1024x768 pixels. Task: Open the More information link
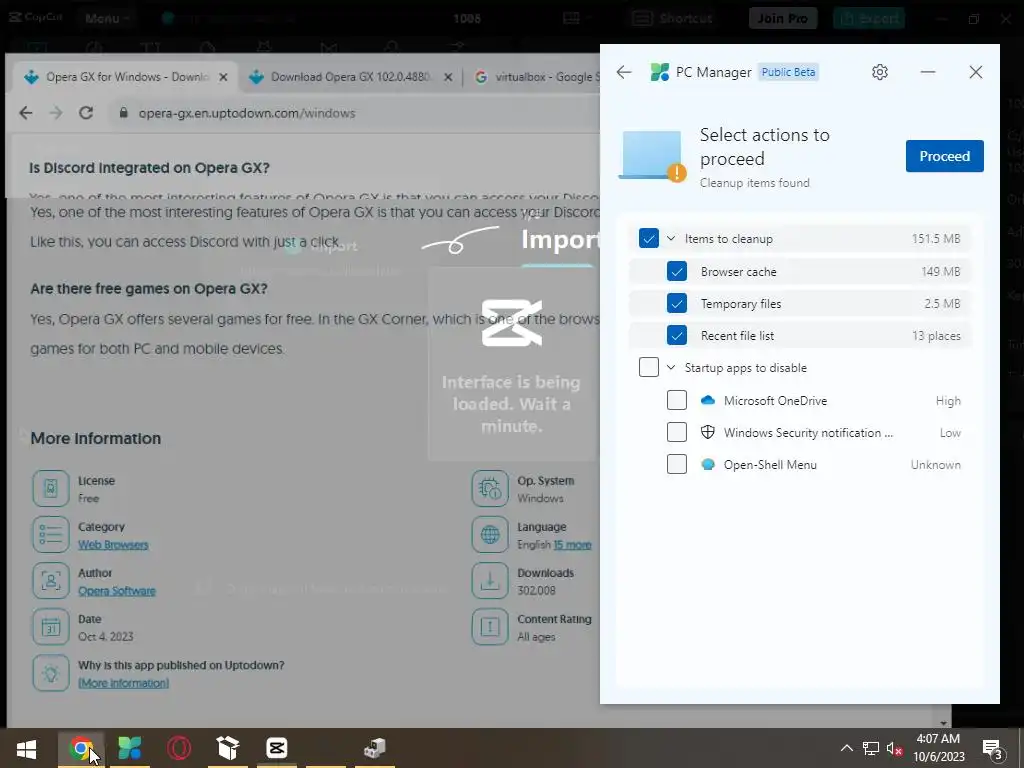click(x=123, y=683)
